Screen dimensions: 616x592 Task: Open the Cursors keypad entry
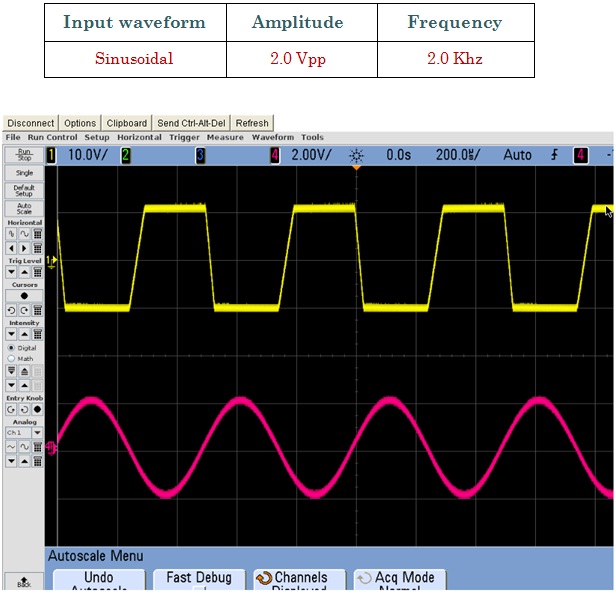(x=37, y=310)
